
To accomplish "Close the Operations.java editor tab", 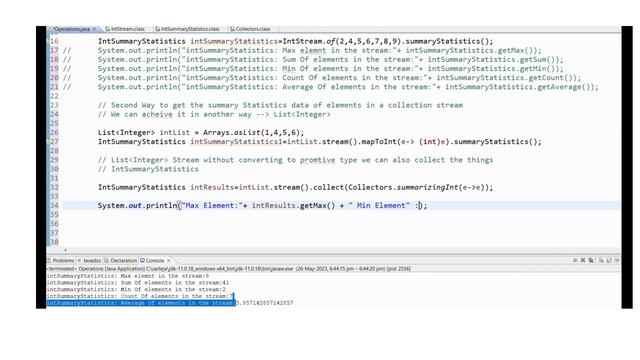I will click(95, 29).
